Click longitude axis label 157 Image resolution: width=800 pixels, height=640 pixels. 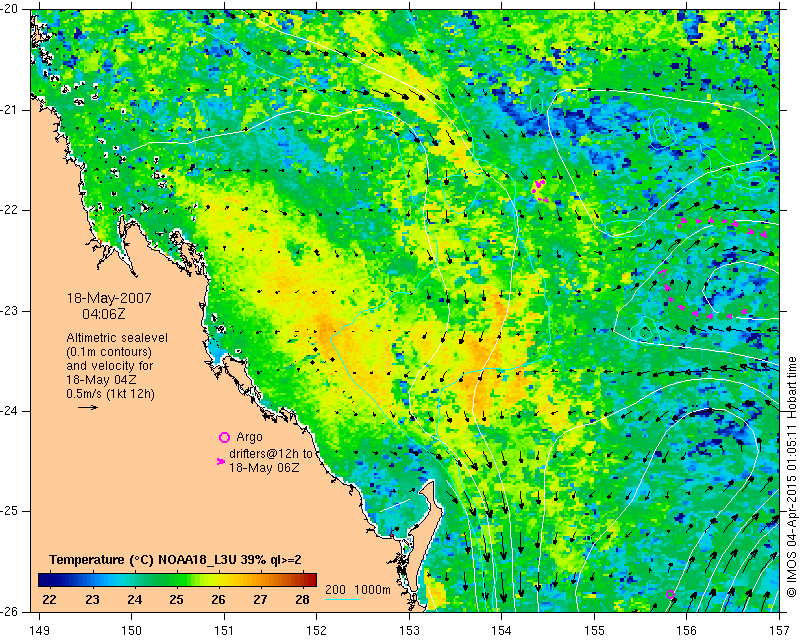point(780,631)
